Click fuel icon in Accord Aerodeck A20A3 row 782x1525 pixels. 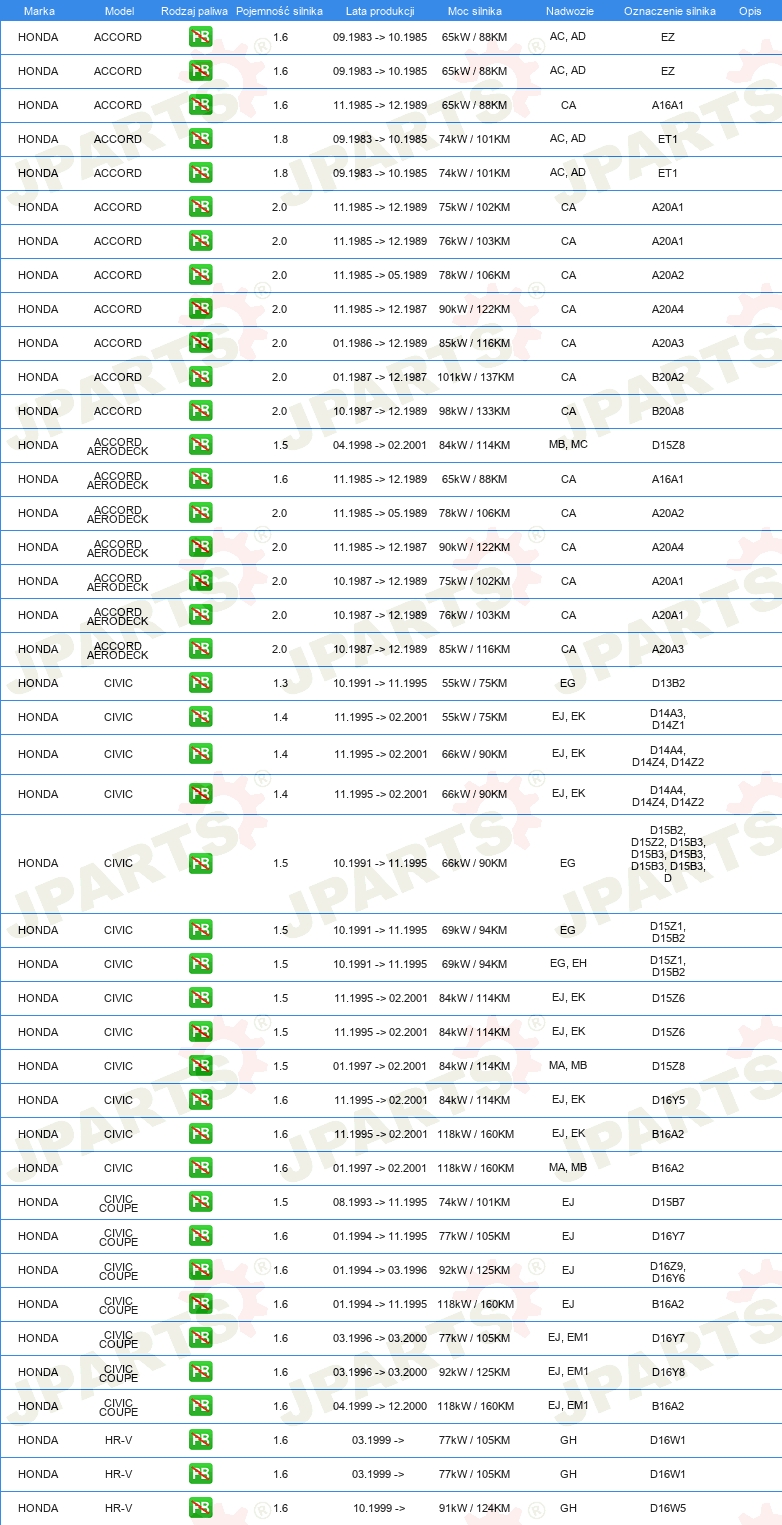click(200, 649)
